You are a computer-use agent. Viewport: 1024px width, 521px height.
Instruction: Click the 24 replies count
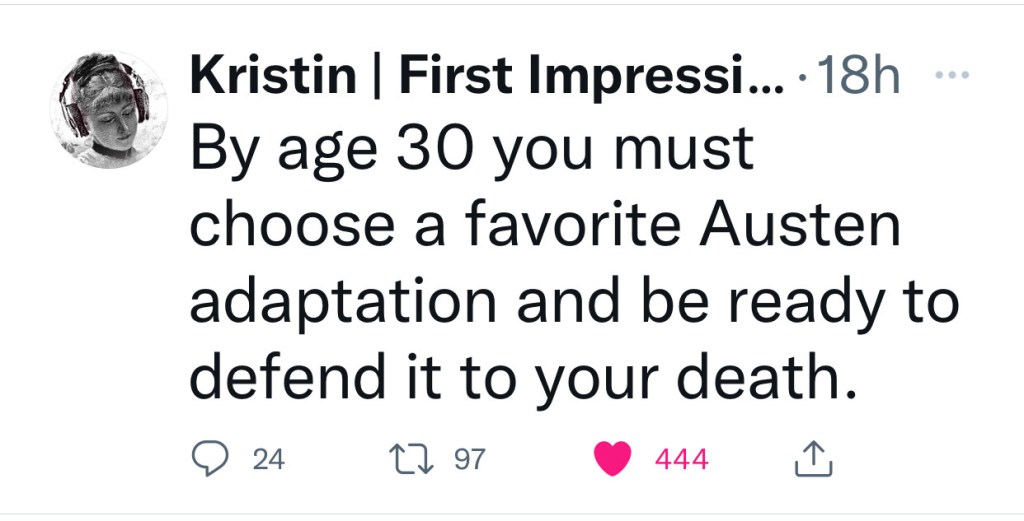269,460
